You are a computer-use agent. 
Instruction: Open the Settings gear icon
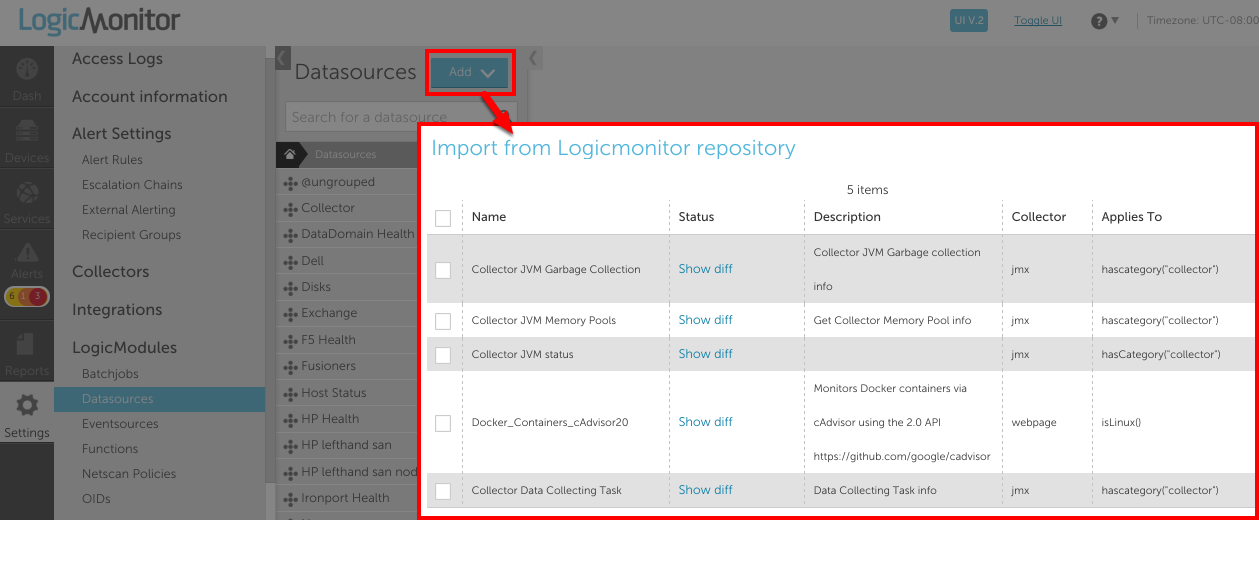(27, 405)
